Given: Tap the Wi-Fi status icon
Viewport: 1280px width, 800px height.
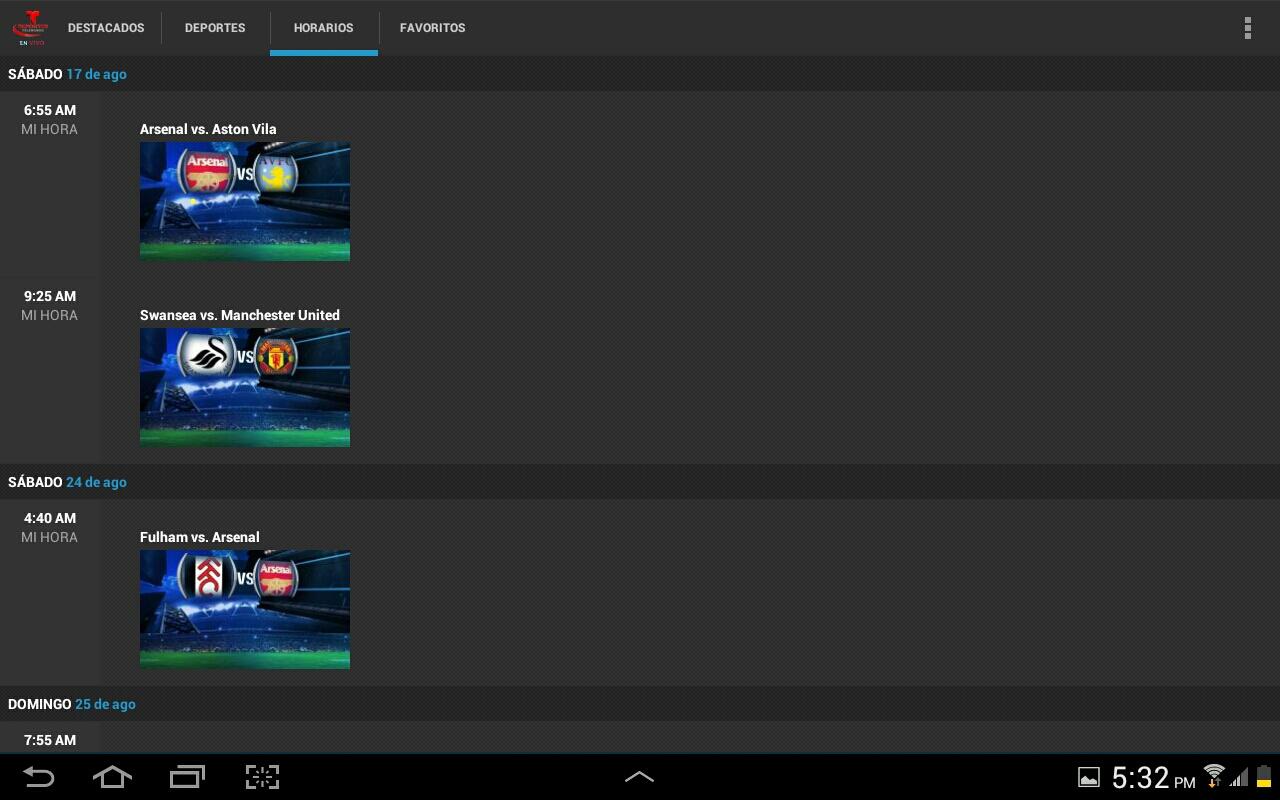Looking at the screenshot, I should coord(1214,775).
